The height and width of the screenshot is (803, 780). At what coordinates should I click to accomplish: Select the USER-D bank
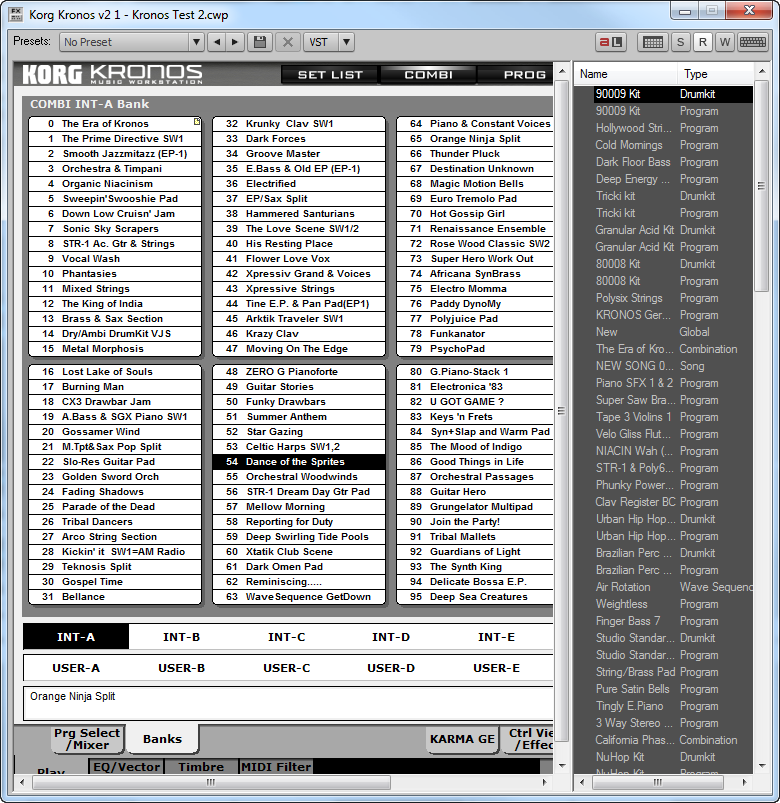[x=391, y=668]
